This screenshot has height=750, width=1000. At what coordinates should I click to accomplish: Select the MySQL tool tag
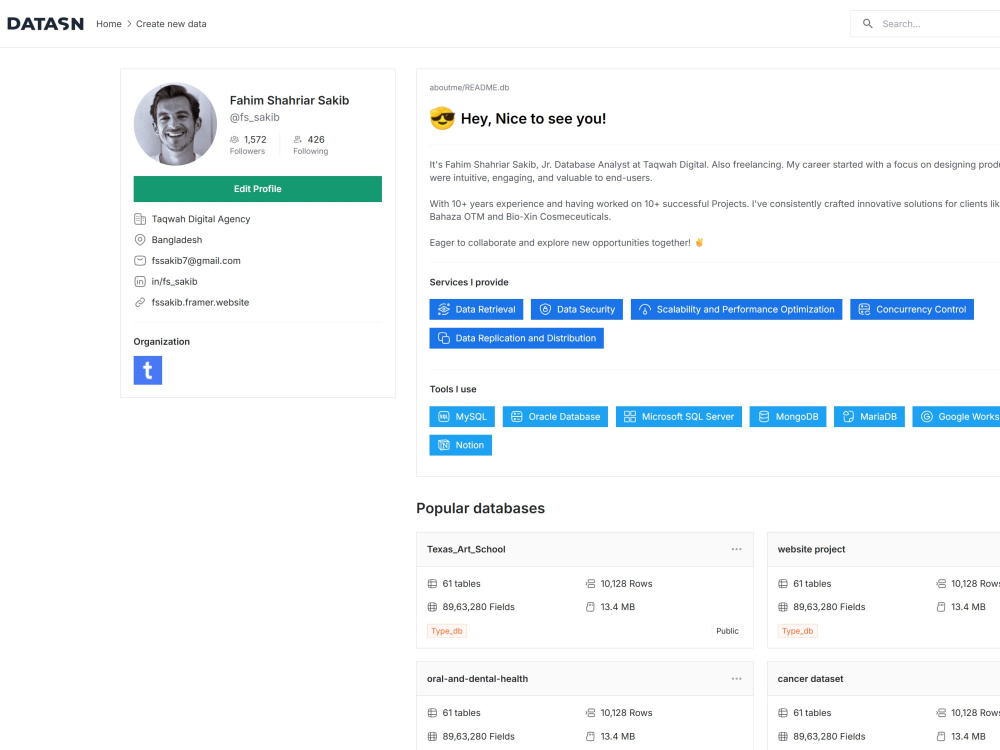tap(462, 416)
